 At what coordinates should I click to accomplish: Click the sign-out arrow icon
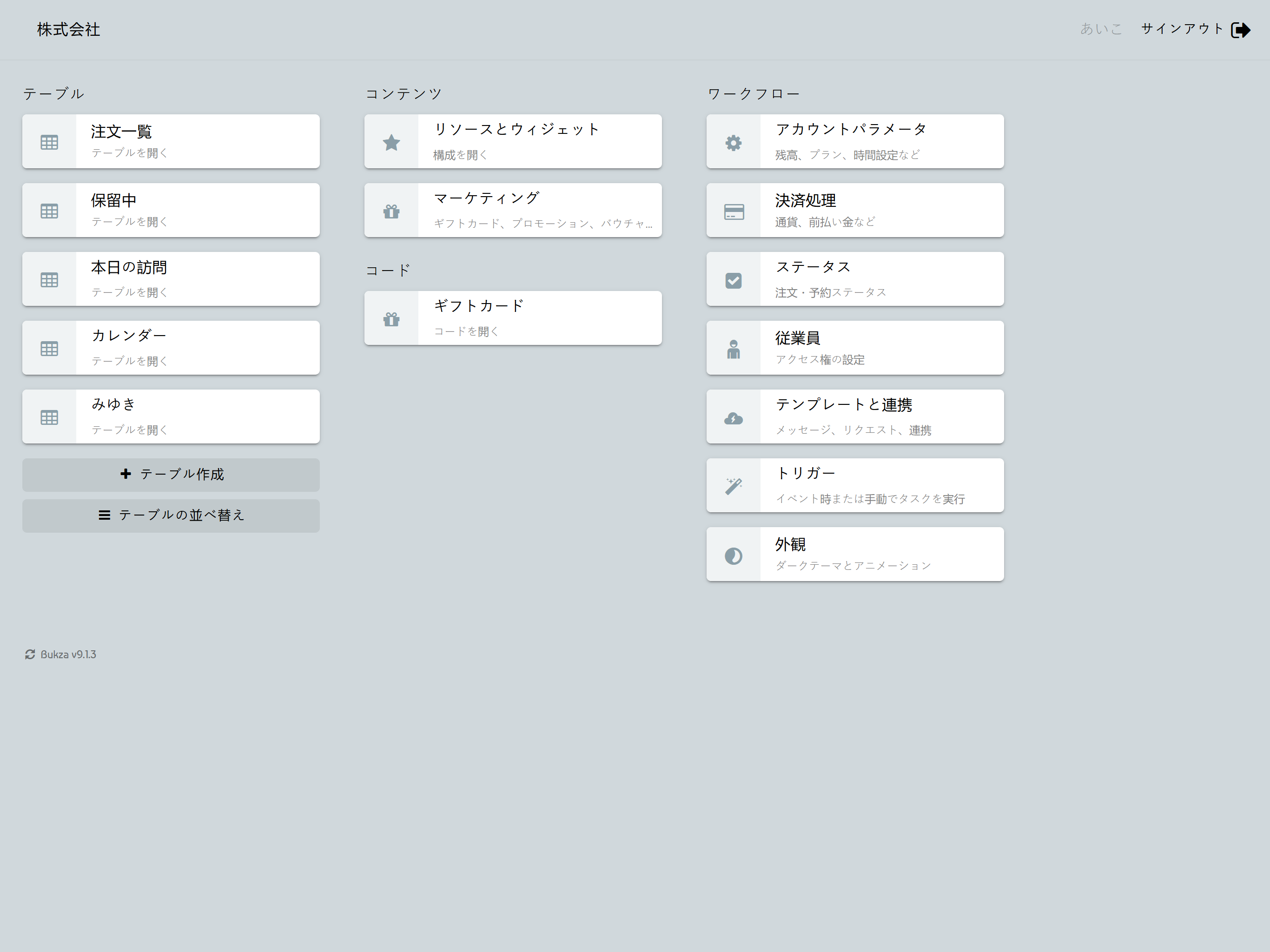coord(1240,30)
